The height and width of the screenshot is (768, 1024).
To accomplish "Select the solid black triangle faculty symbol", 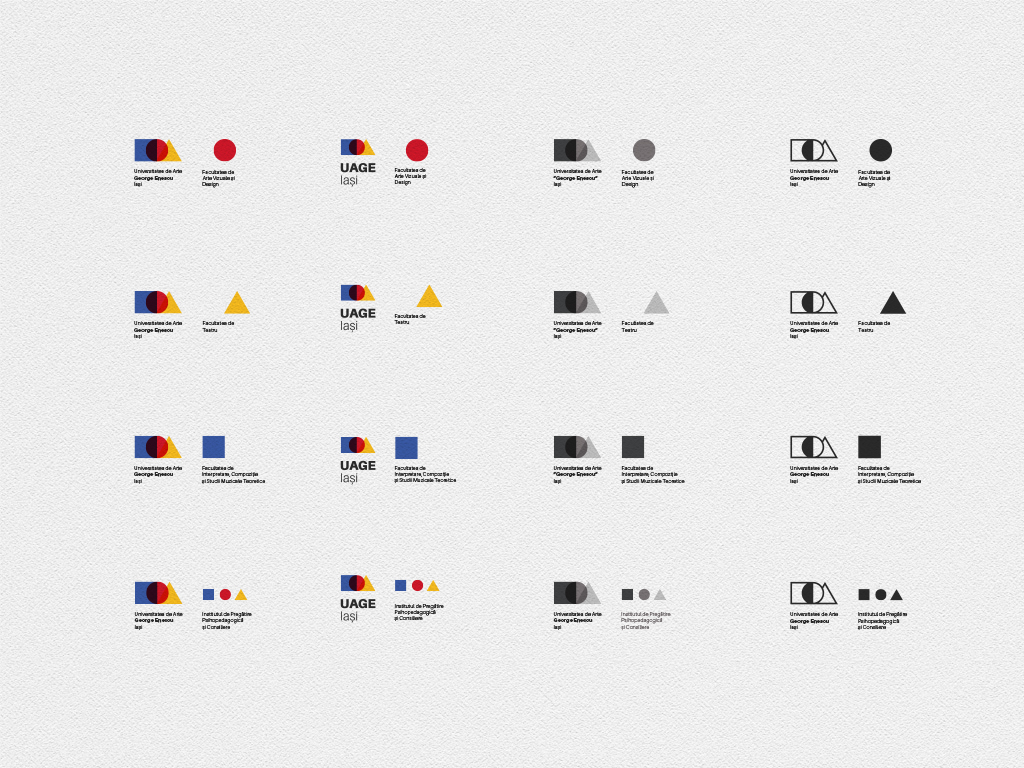I will [x=893, y=303].
